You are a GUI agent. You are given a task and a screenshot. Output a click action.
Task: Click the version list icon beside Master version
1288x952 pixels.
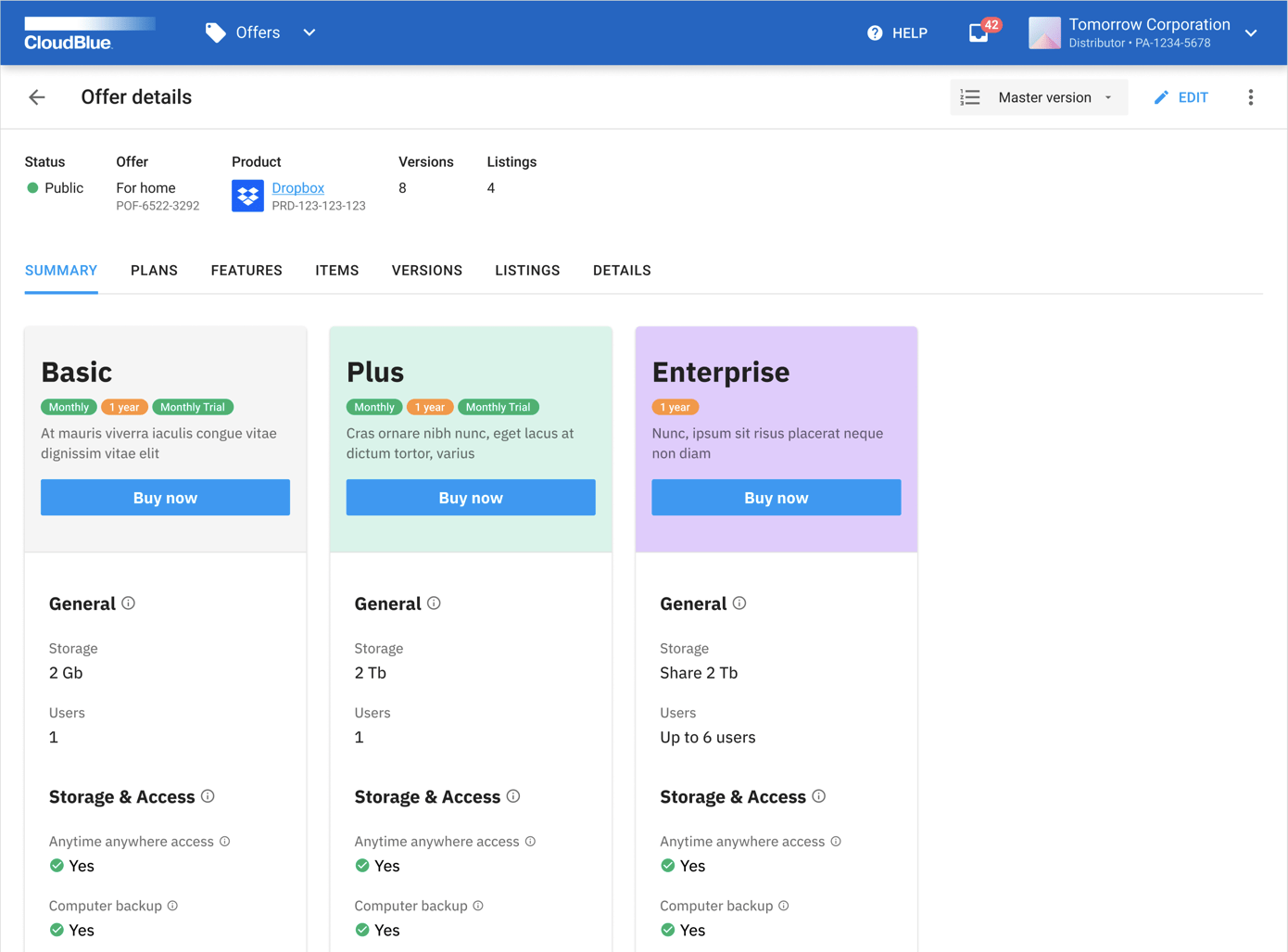point(969,96)
